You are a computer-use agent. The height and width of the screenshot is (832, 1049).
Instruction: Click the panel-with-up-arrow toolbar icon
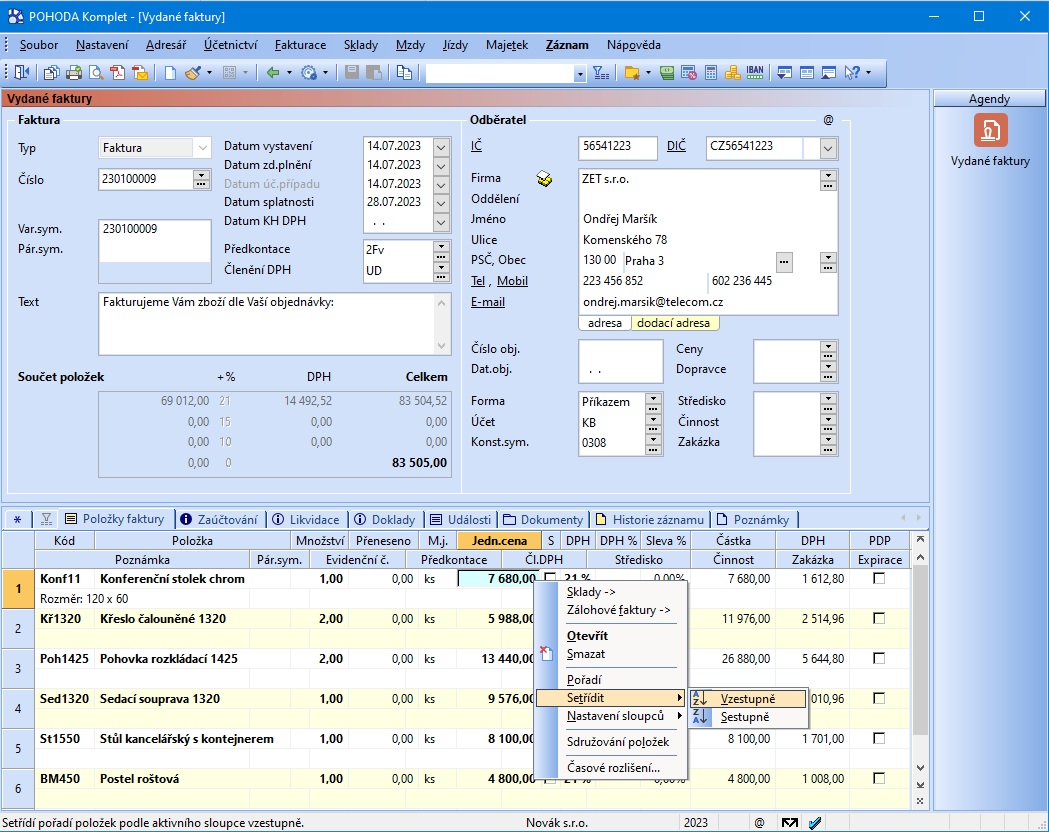pyautogui.click(x=829, y=72)
